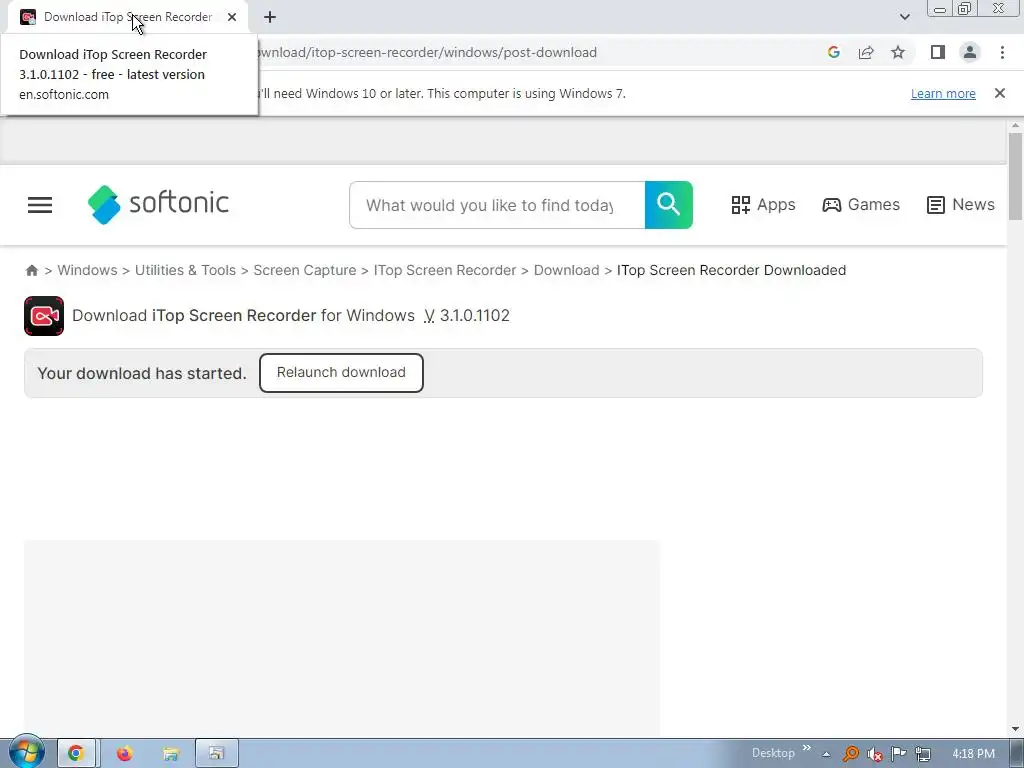Click the version 3.1.0.1102 text
The height and width of the screenshot is (768, 1024).
point(474,315)
